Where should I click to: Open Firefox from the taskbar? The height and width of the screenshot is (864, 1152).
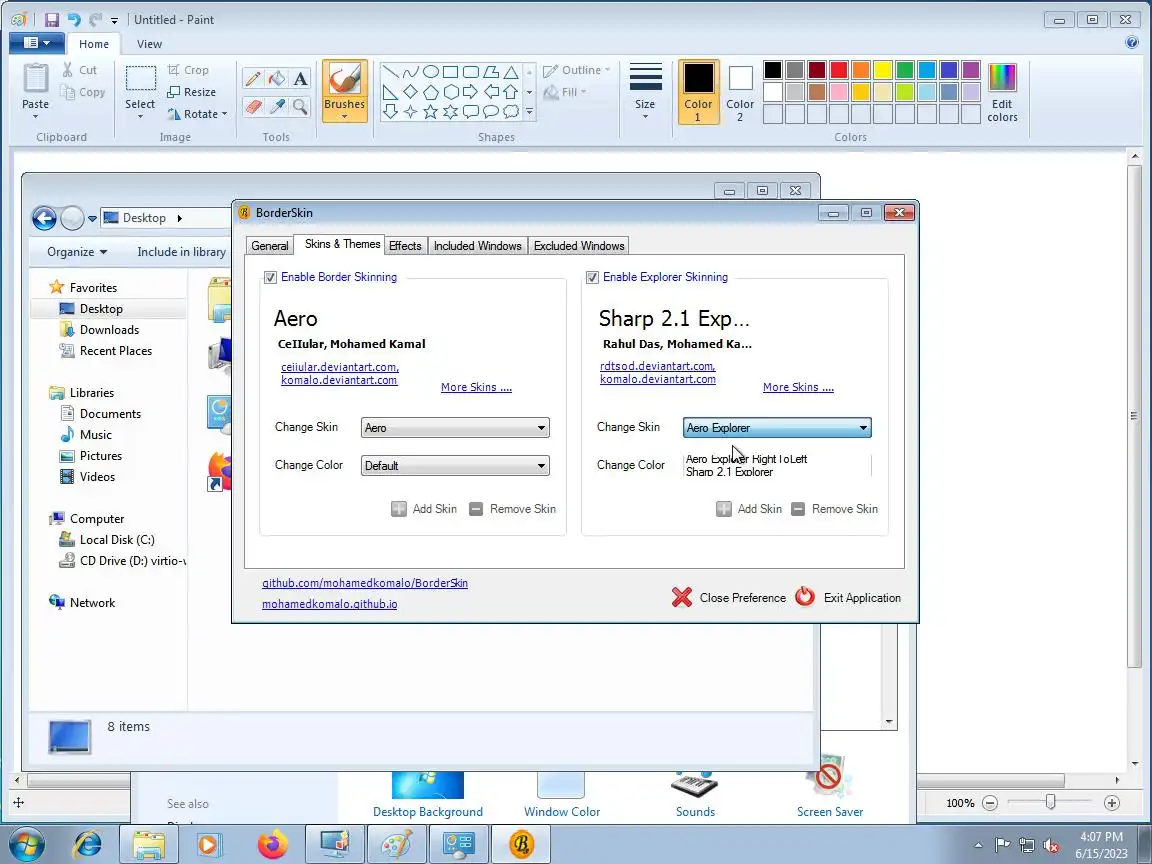(273, 844)
